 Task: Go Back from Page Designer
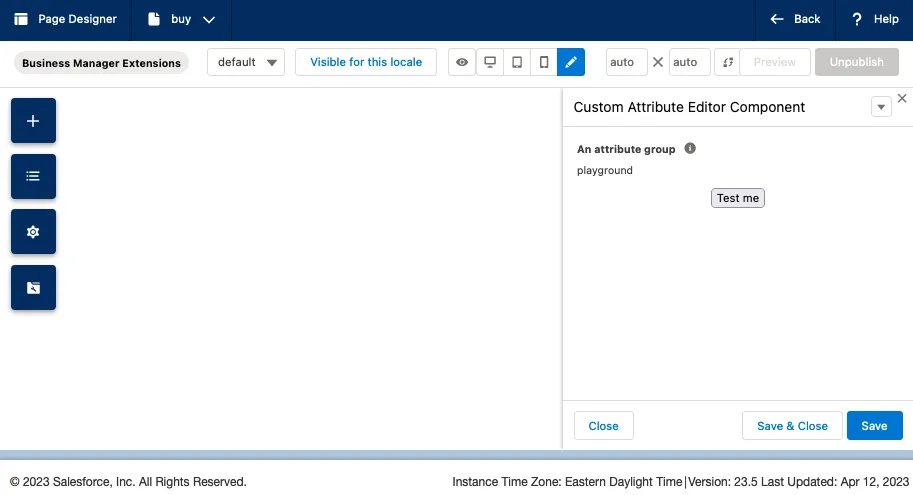[795, 19]
